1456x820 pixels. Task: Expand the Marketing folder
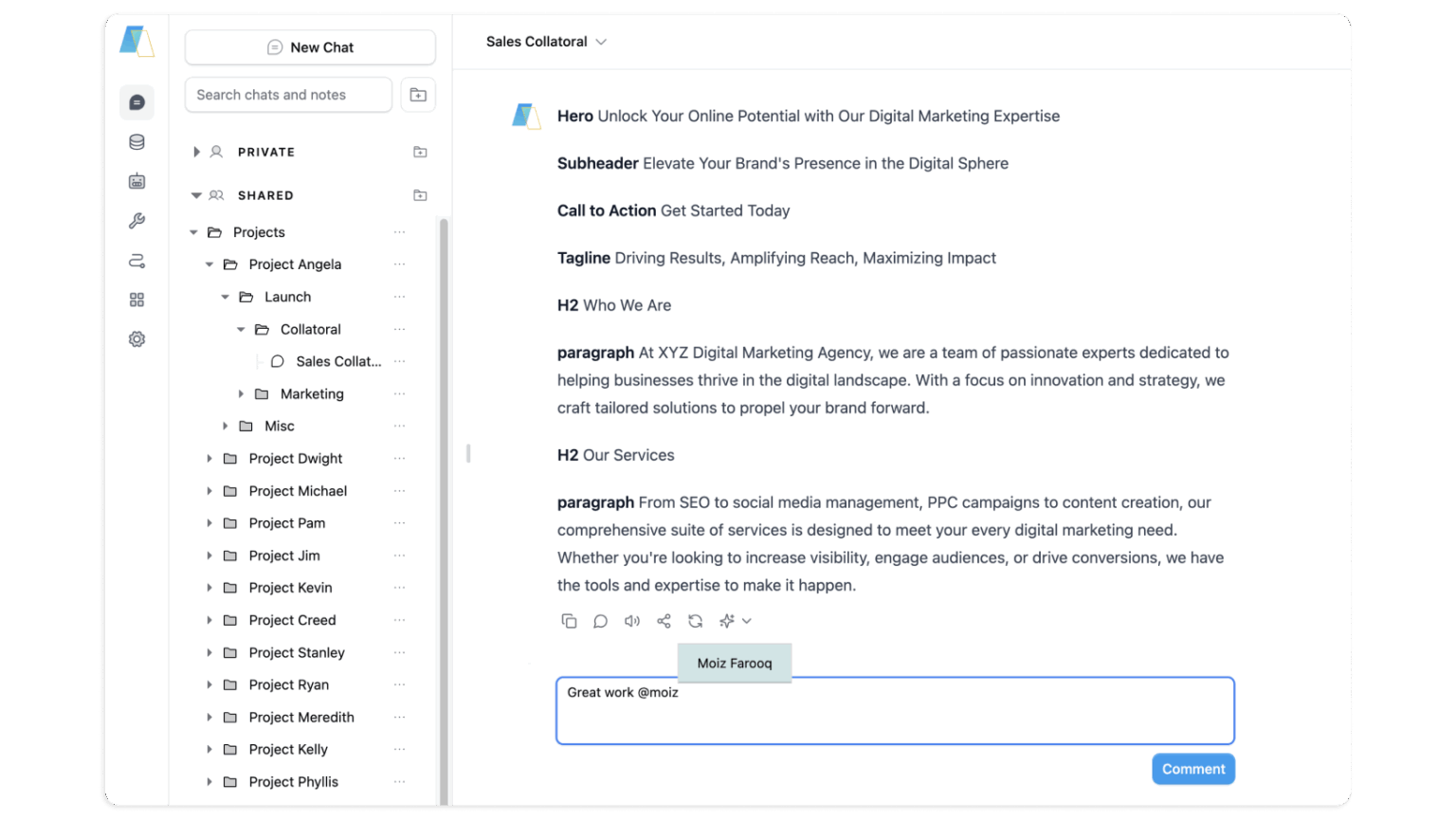(240, 393)
